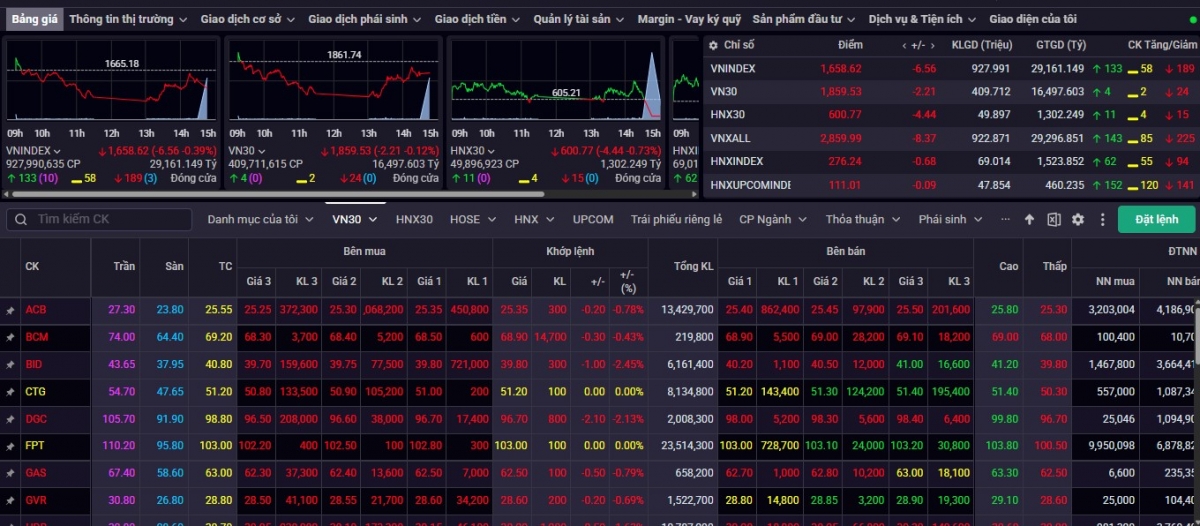The image size is (1200, 526).
Task: Toggle the pin for CTG row
Action: click(x=10, y=392)
